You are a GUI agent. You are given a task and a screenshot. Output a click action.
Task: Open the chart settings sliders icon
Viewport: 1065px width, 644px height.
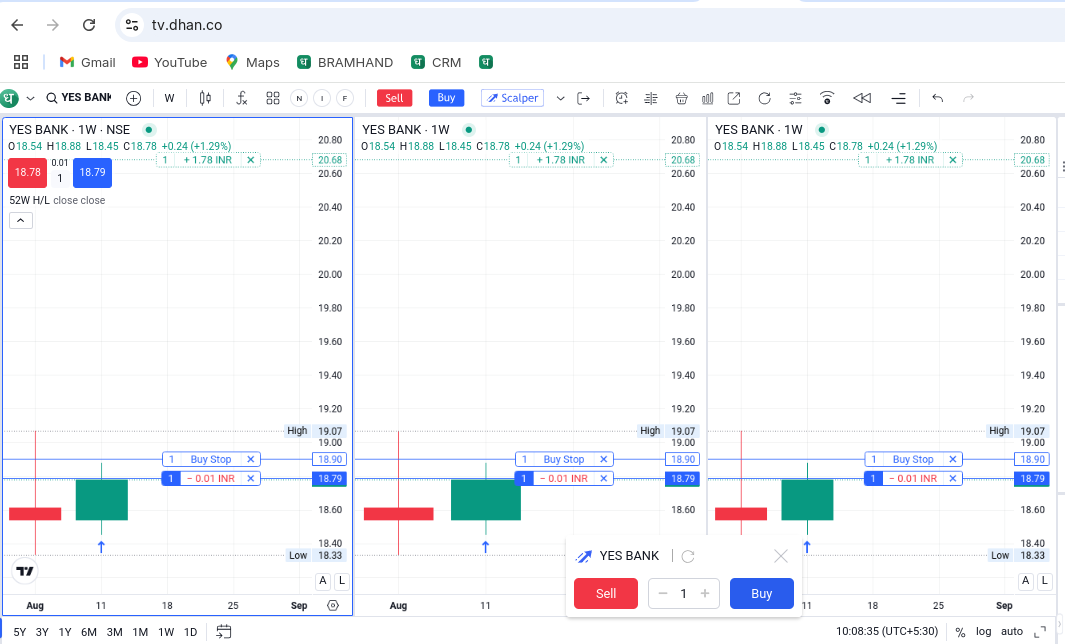(x=795, y=98)
